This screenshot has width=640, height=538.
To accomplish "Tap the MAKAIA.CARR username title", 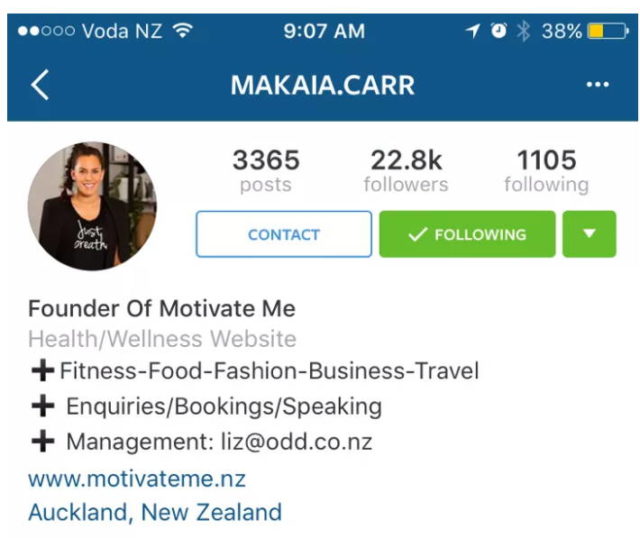I will click(x=322, y=85).
